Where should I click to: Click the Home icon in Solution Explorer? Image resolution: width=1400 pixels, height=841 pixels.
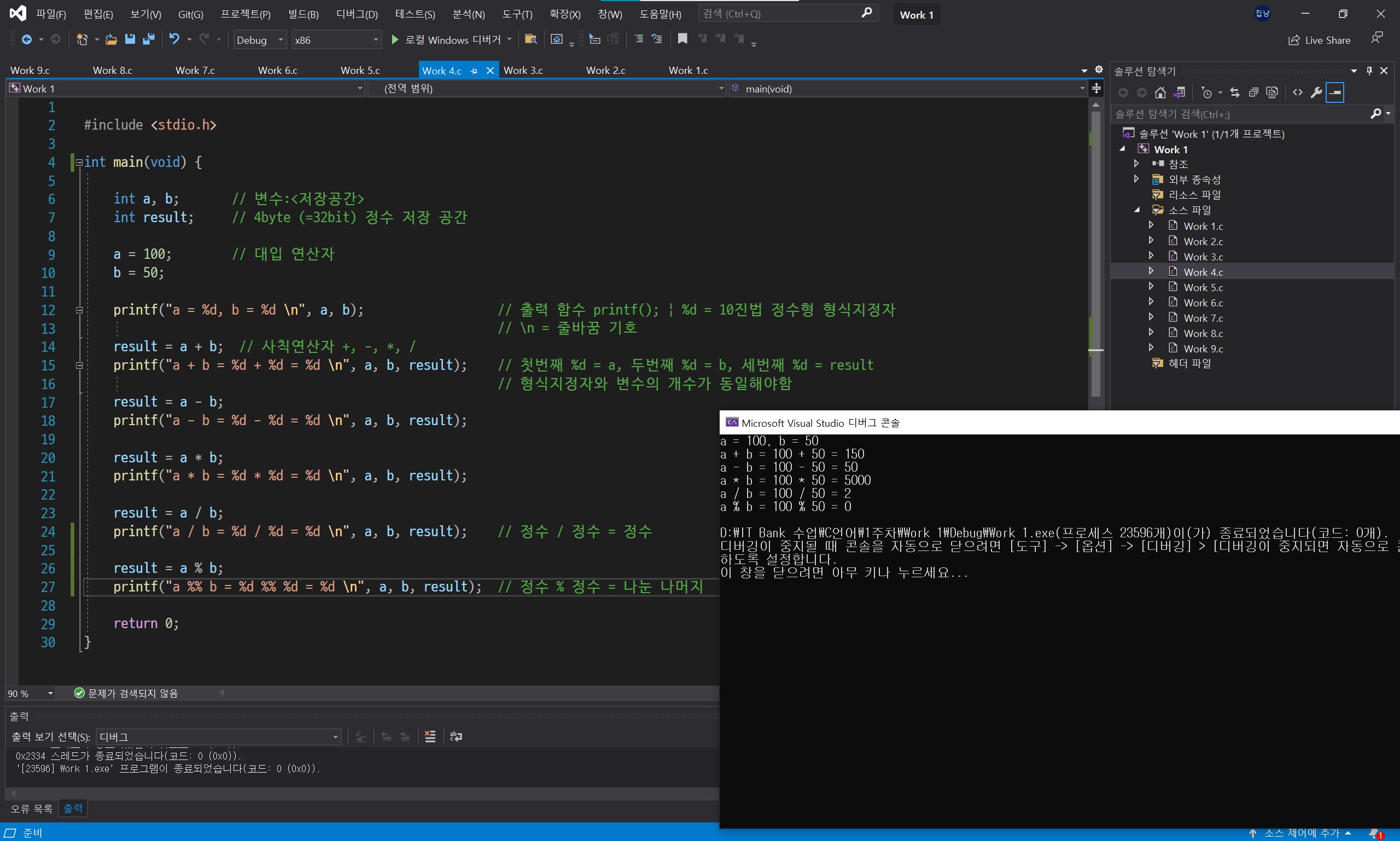coord(1160,92)
